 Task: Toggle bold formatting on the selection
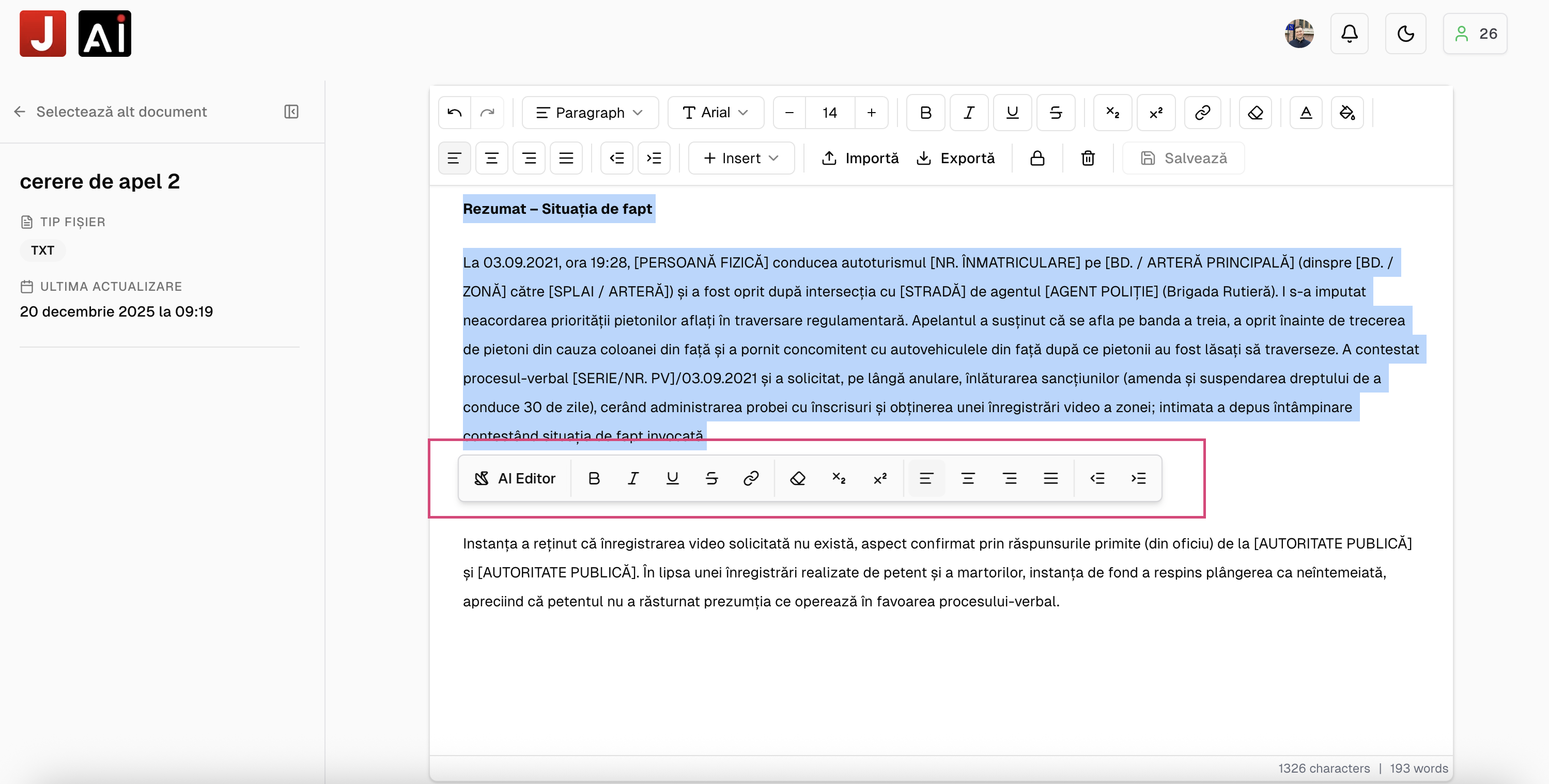click(x=925, y=113)
